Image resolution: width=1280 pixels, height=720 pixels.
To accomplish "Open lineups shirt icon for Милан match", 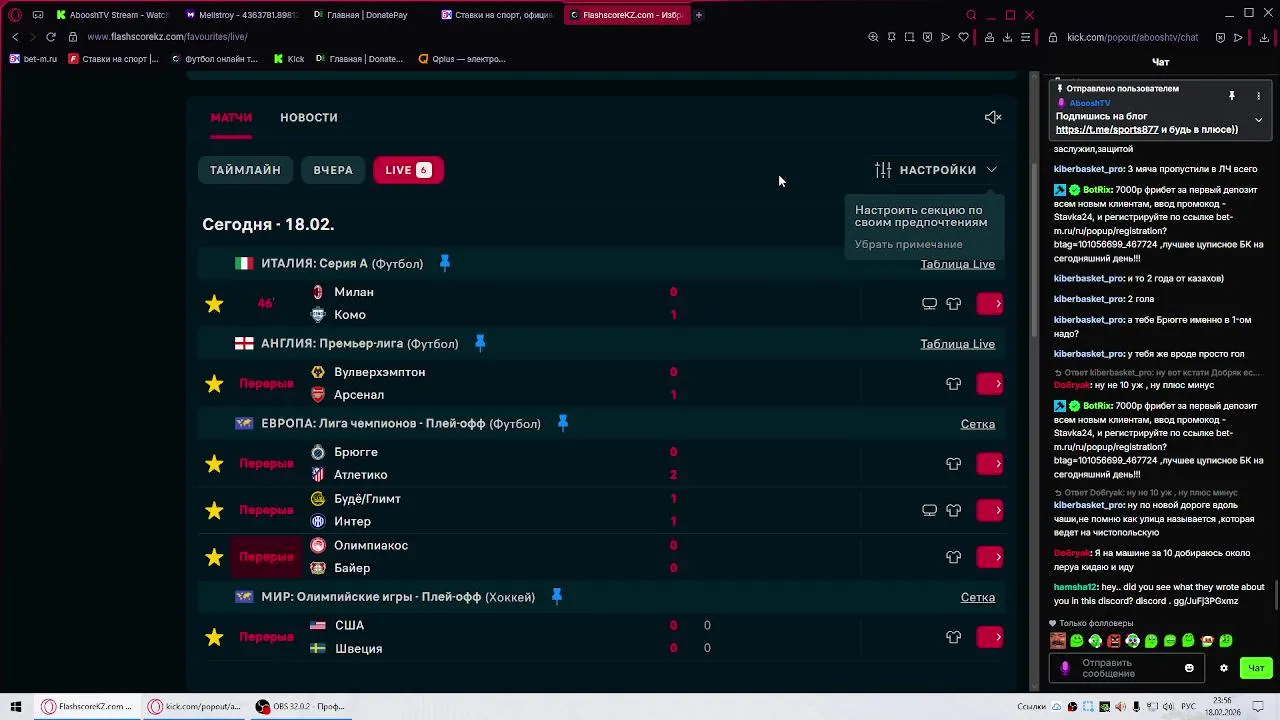I will pyautogui.click(x=953, y=303).
